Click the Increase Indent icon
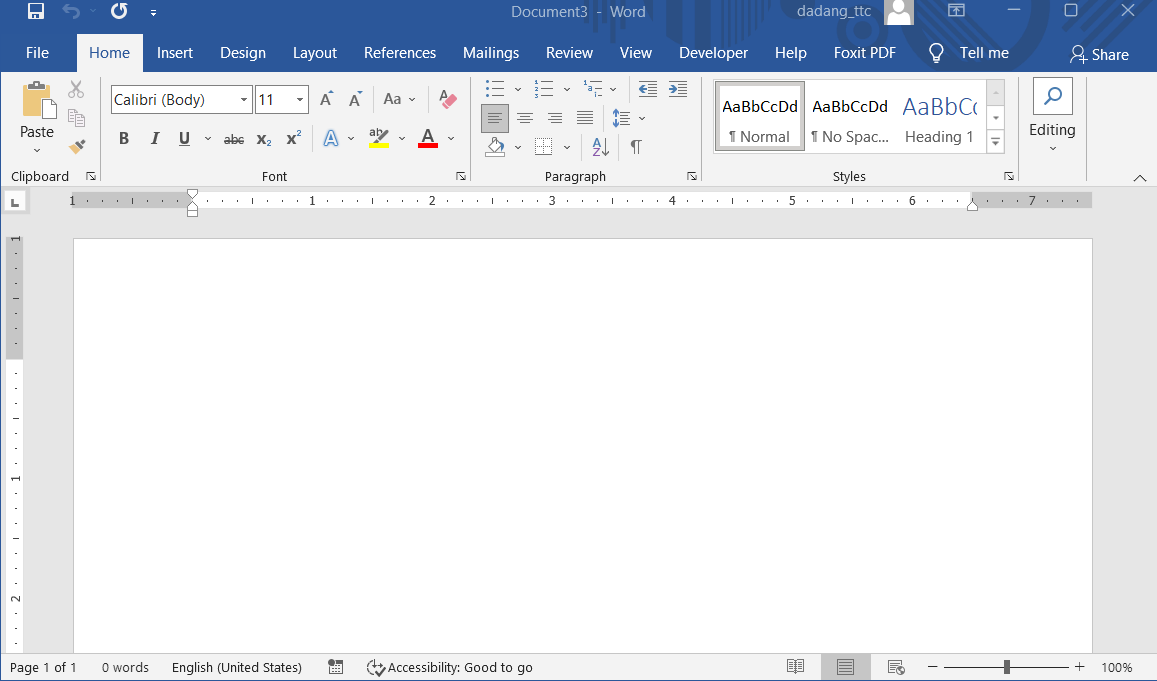The image size is (1157, 681). pos(678,89)
